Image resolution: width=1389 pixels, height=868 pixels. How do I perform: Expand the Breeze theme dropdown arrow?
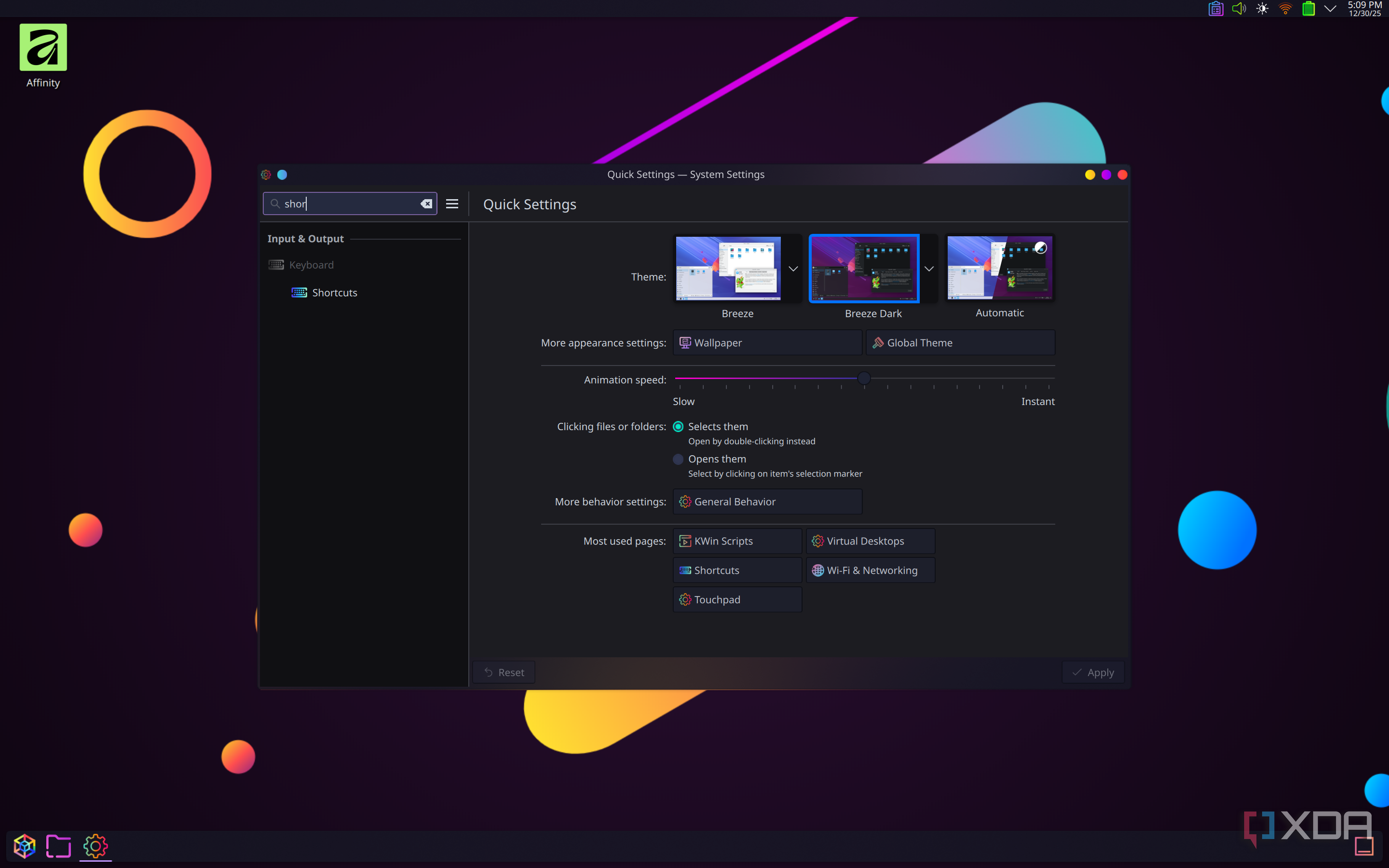tap(793, 269)
